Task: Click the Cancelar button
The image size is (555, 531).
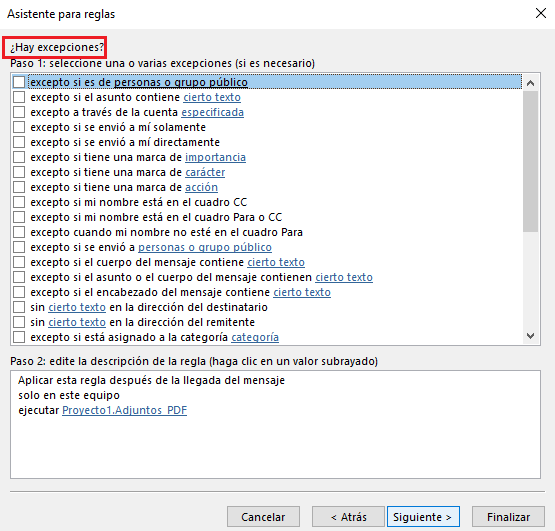Action: click(x=263, y=517)
